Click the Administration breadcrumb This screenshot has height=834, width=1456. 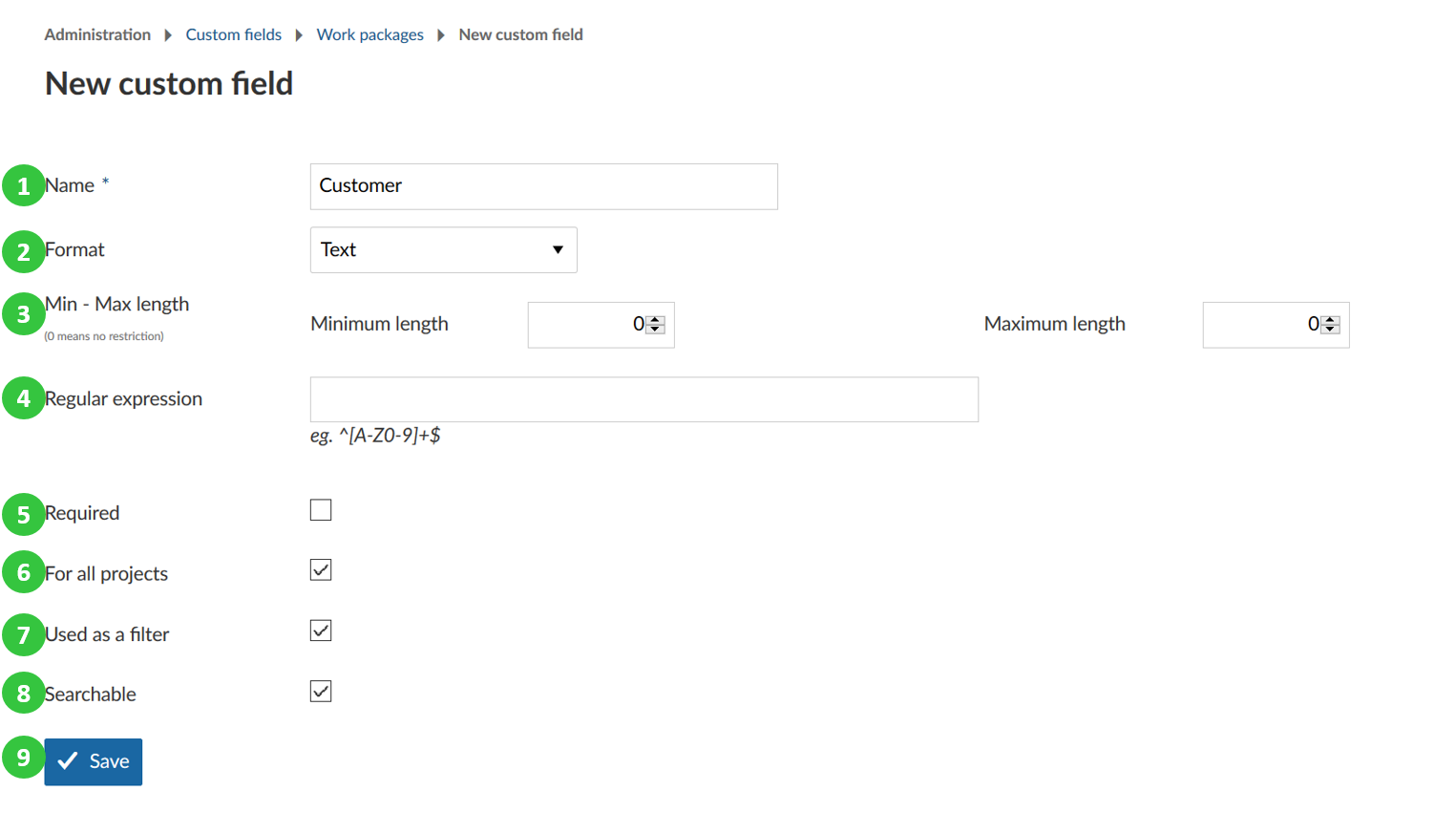97,34
